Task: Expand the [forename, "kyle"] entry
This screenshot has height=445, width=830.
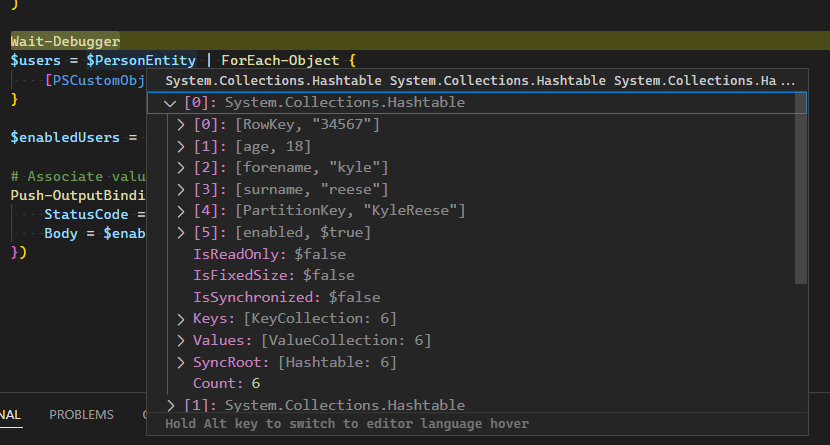Action: pyautogui.click(x=181, y=168)
